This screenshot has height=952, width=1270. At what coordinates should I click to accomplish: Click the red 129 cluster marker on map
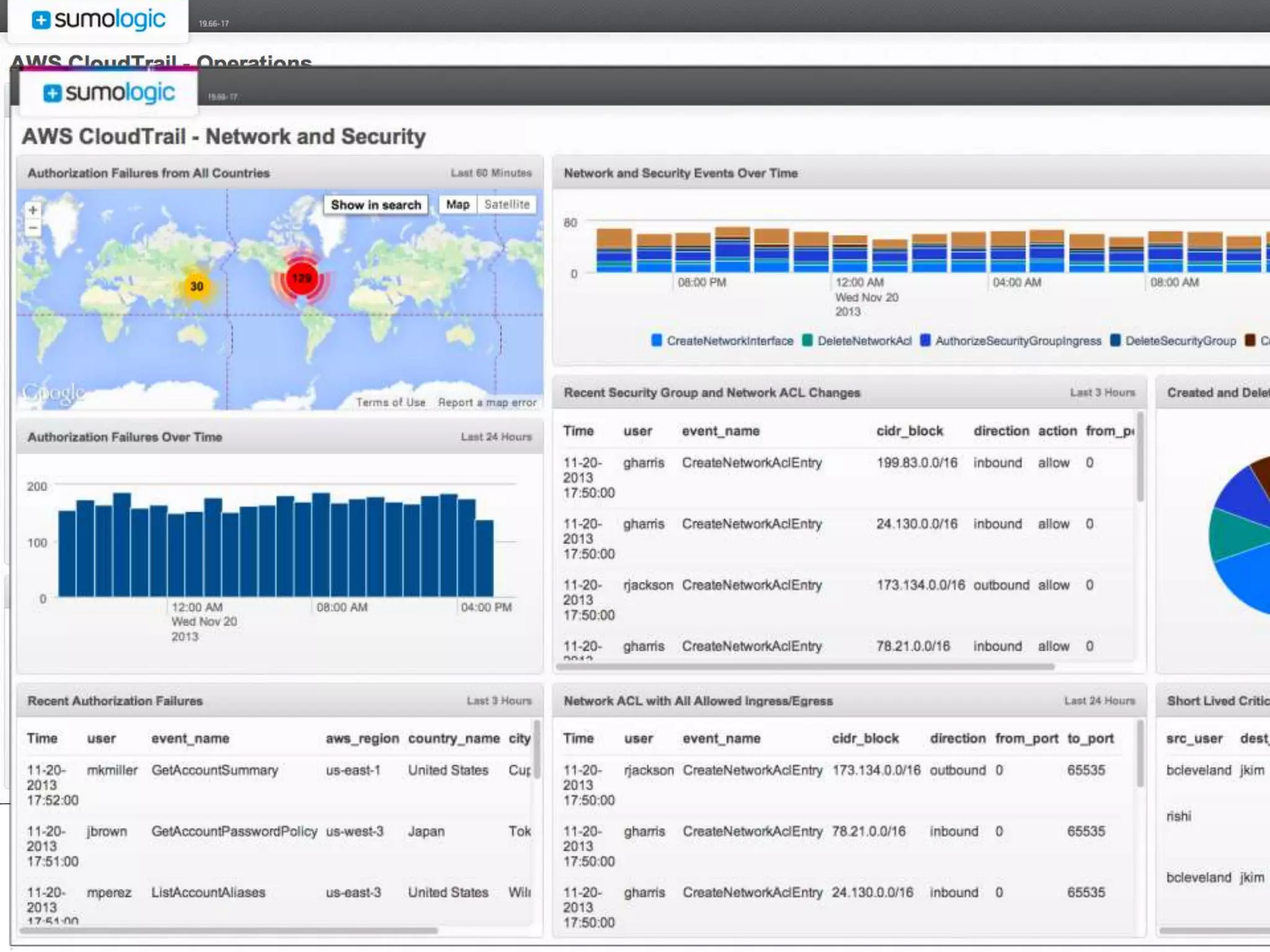(x=301, y=278)
